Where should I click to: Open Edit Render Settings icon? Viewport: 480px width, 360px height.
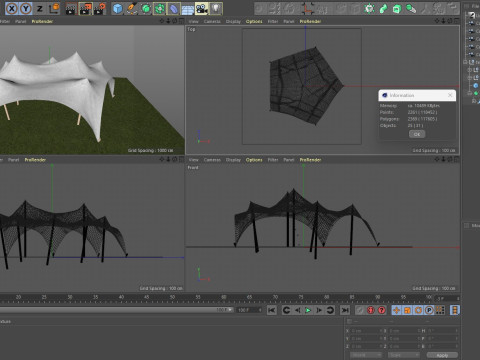pyautogui.click(x=100, y=9)
